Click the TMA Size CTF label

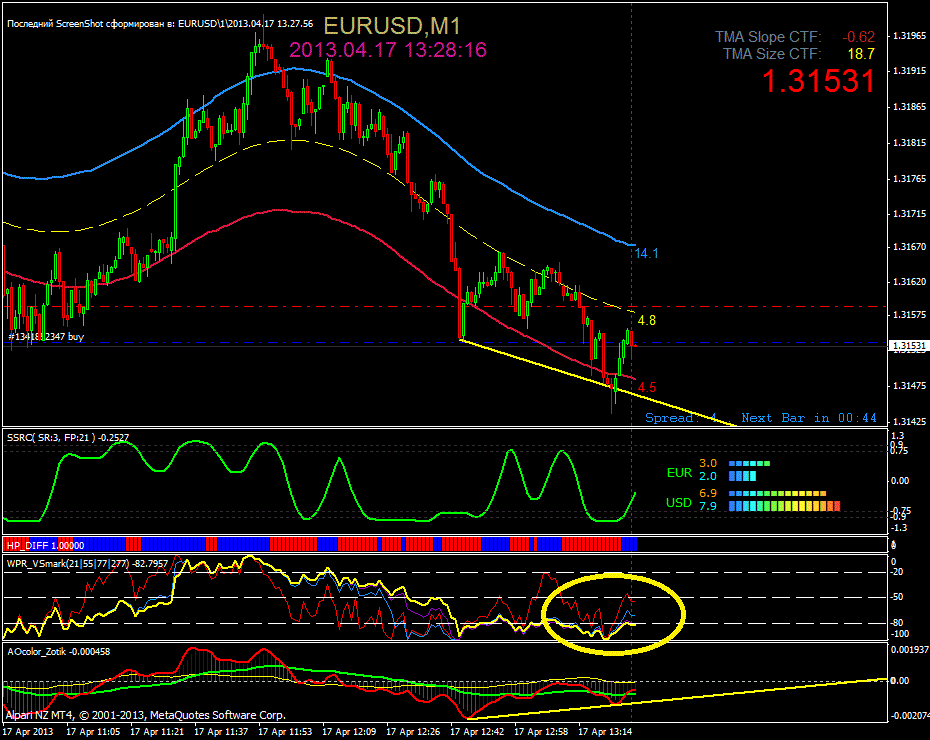[x=772, y=54]
